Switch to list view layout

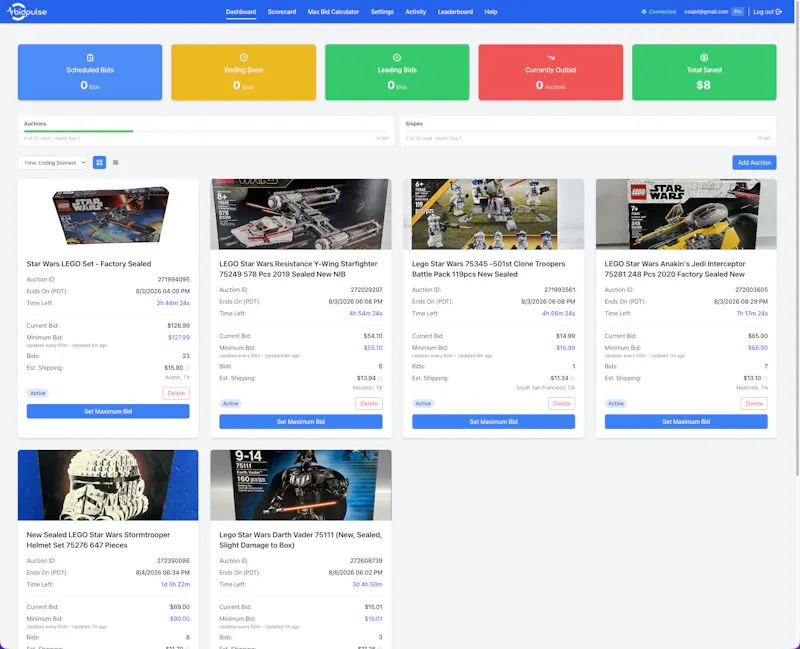[x=116, y=162]
